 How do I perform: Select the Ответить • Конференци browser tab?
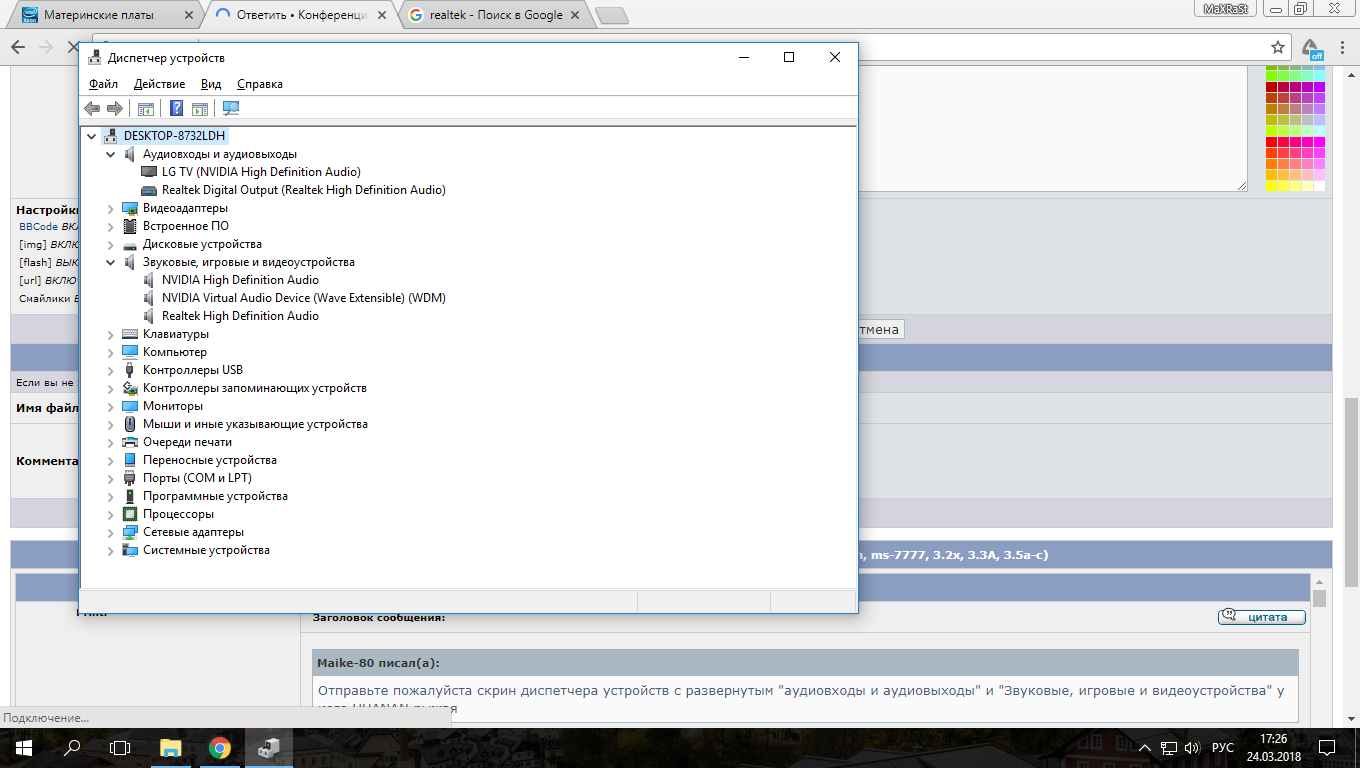point(299,15)
